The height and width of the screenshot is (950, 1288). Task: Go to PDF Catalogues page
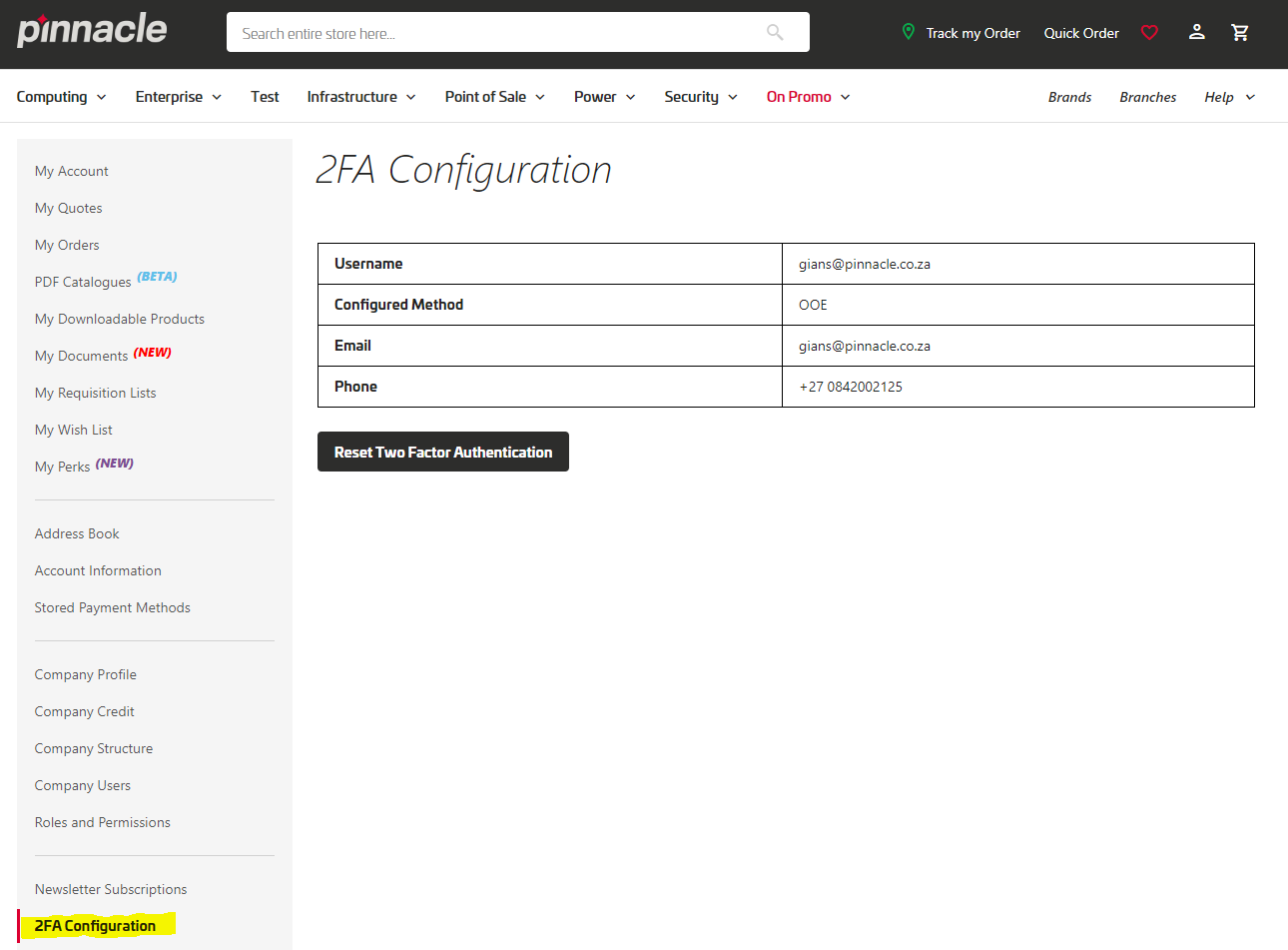pyautogui.click(x=83, y=282)
